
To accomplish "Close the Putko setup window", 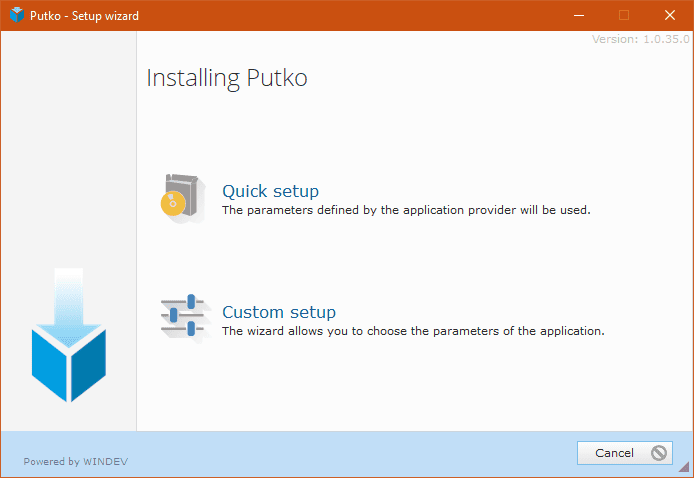I will point(670,15).
